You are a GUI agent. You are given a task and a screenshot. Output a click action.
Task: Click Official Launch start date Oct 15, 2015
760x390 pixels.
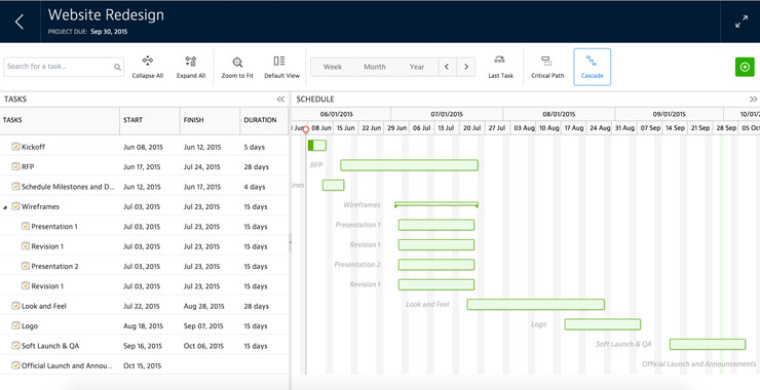tap(142, 366)
